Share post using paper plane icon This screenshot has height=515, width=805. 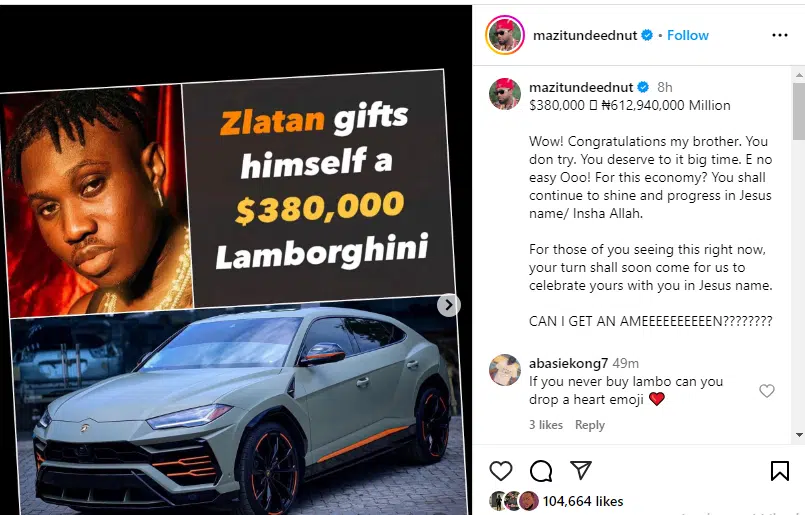(x=581, y=470)
